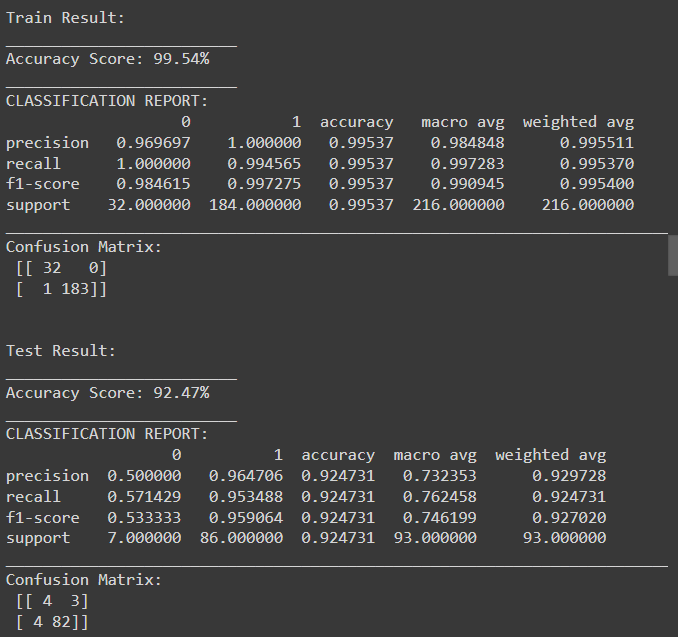The width and height of the screenshot is (678, 637).
Task: Click the train support value 184.000000
Action: point(255,205)
